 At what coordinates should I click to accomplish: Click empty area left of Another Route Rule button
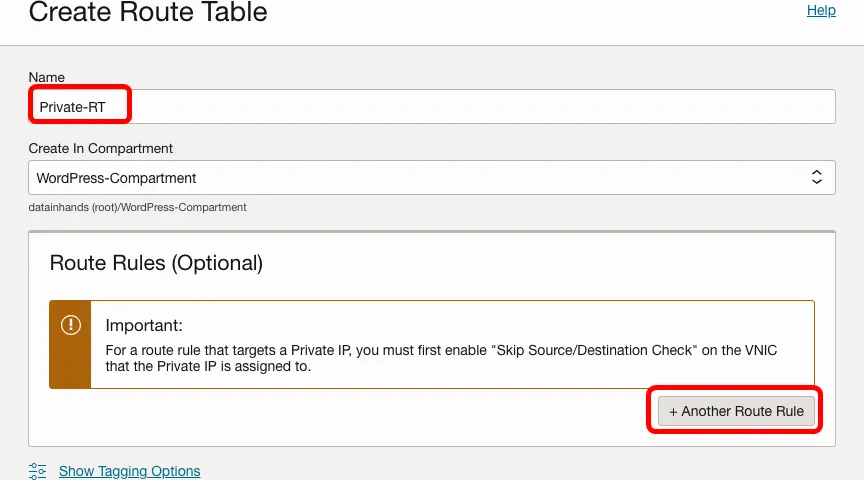[350, 411]
